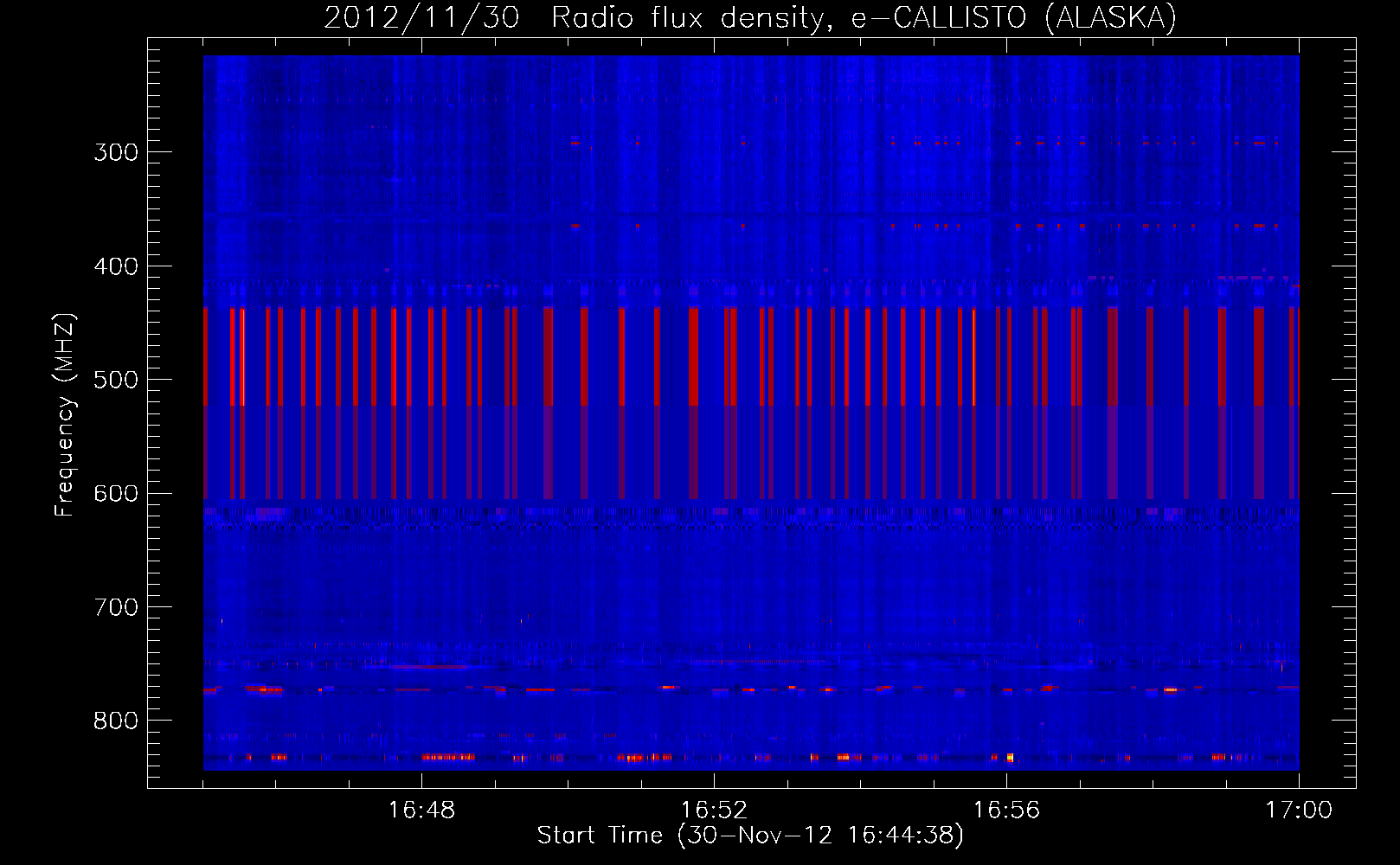1400x865 pixels.
Task: Click the 'Start Time (30-Nov-12 16:44:38)' label
Action: pyautogui.click(x=750, y=836)
